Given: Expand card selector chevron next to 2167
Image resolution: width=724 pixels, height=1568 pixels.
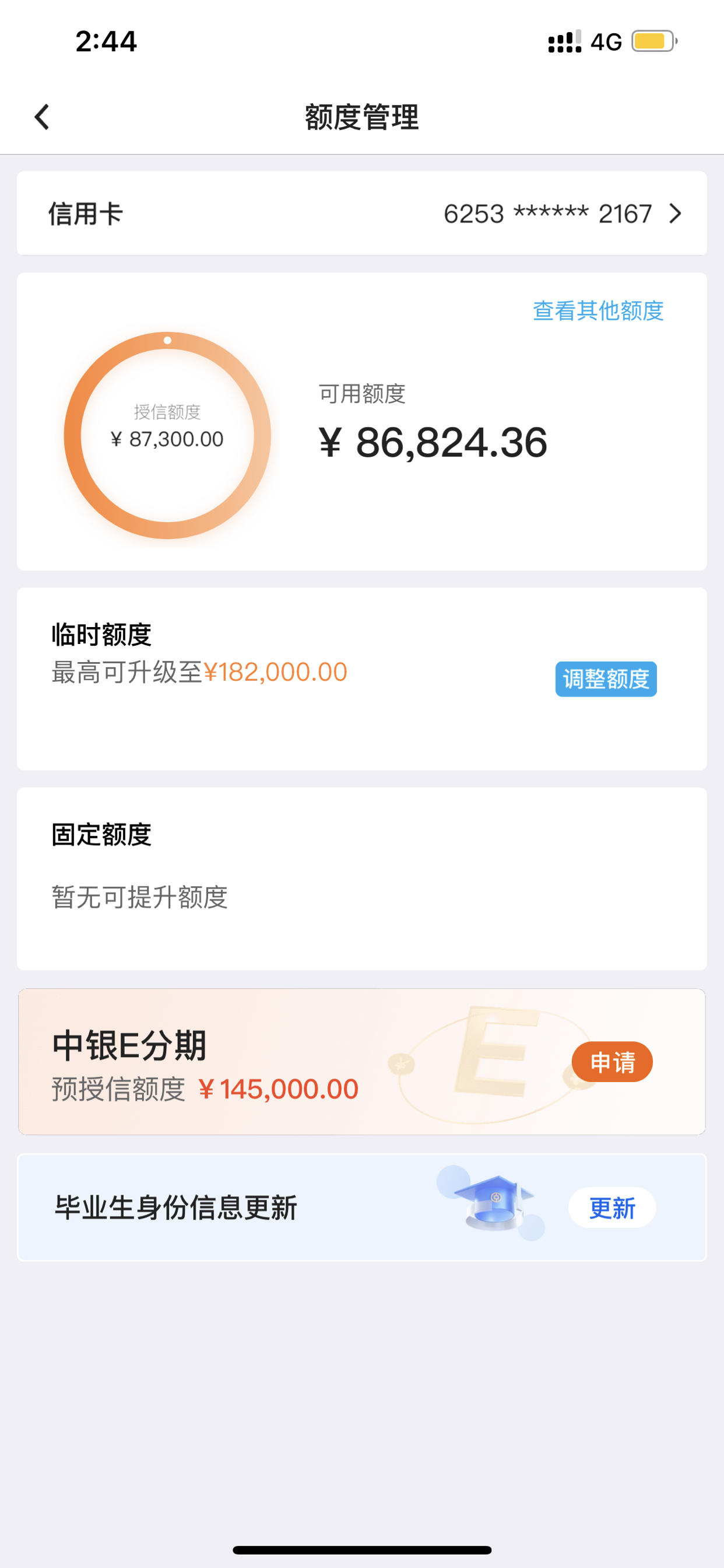Looking at the screenshot, I should tap(674, 213).
